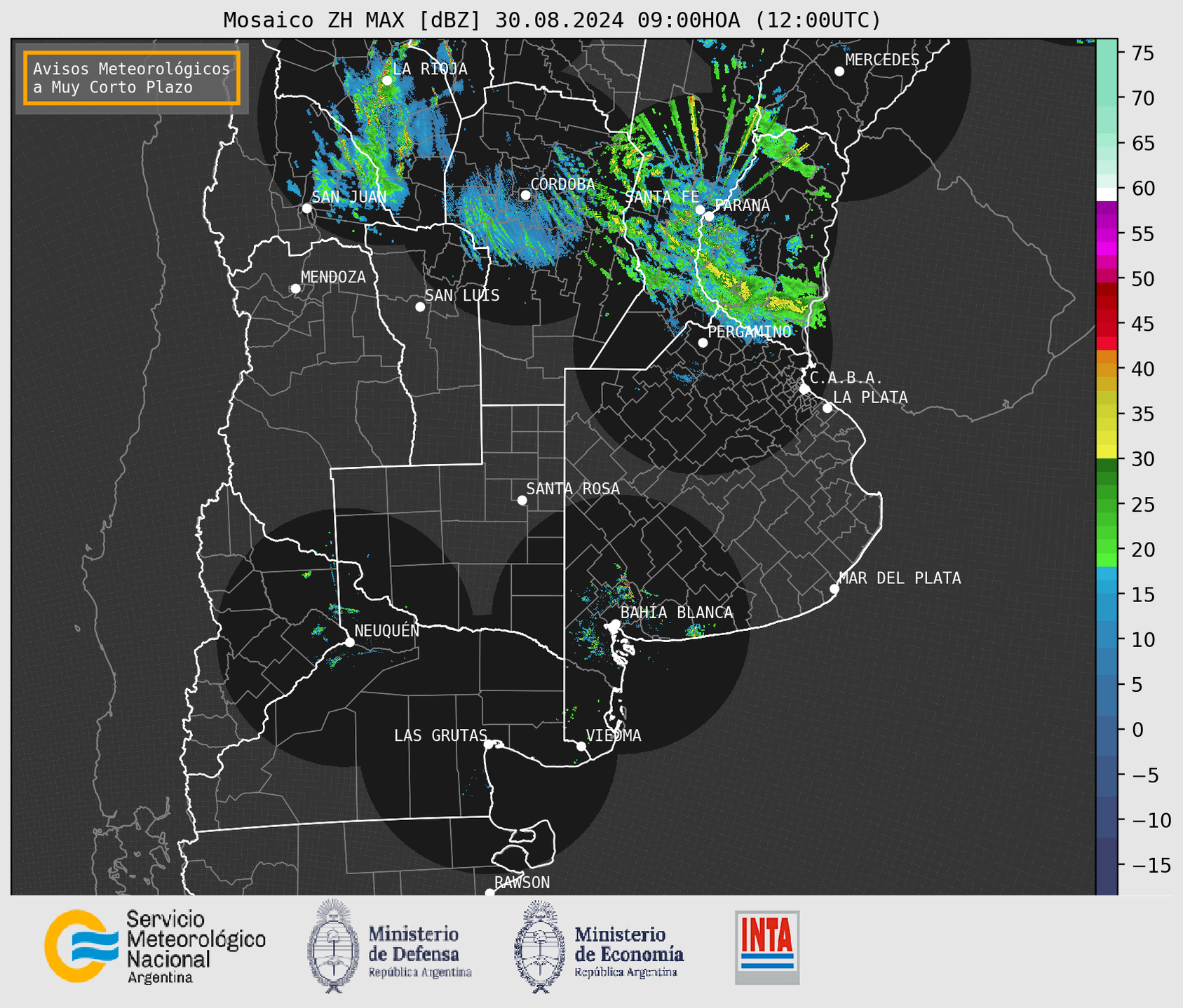
Task: Click the Bahía Blanca city marker dot
Action: click(x=615, y=624)
